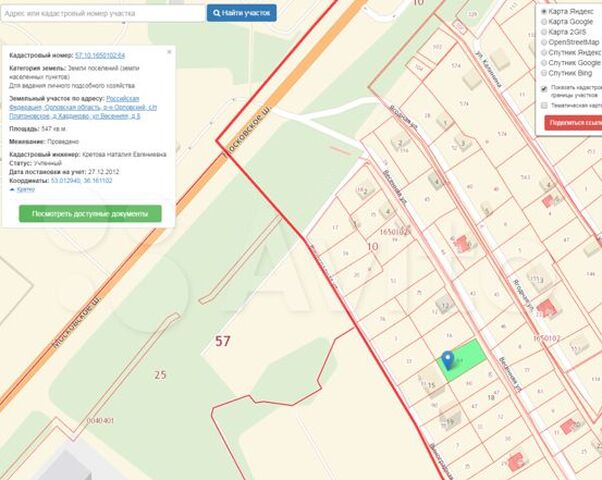Viewport: 602px width, 480px height.
Task: Click the address or cadastral number search field
Action: [103, 13]
